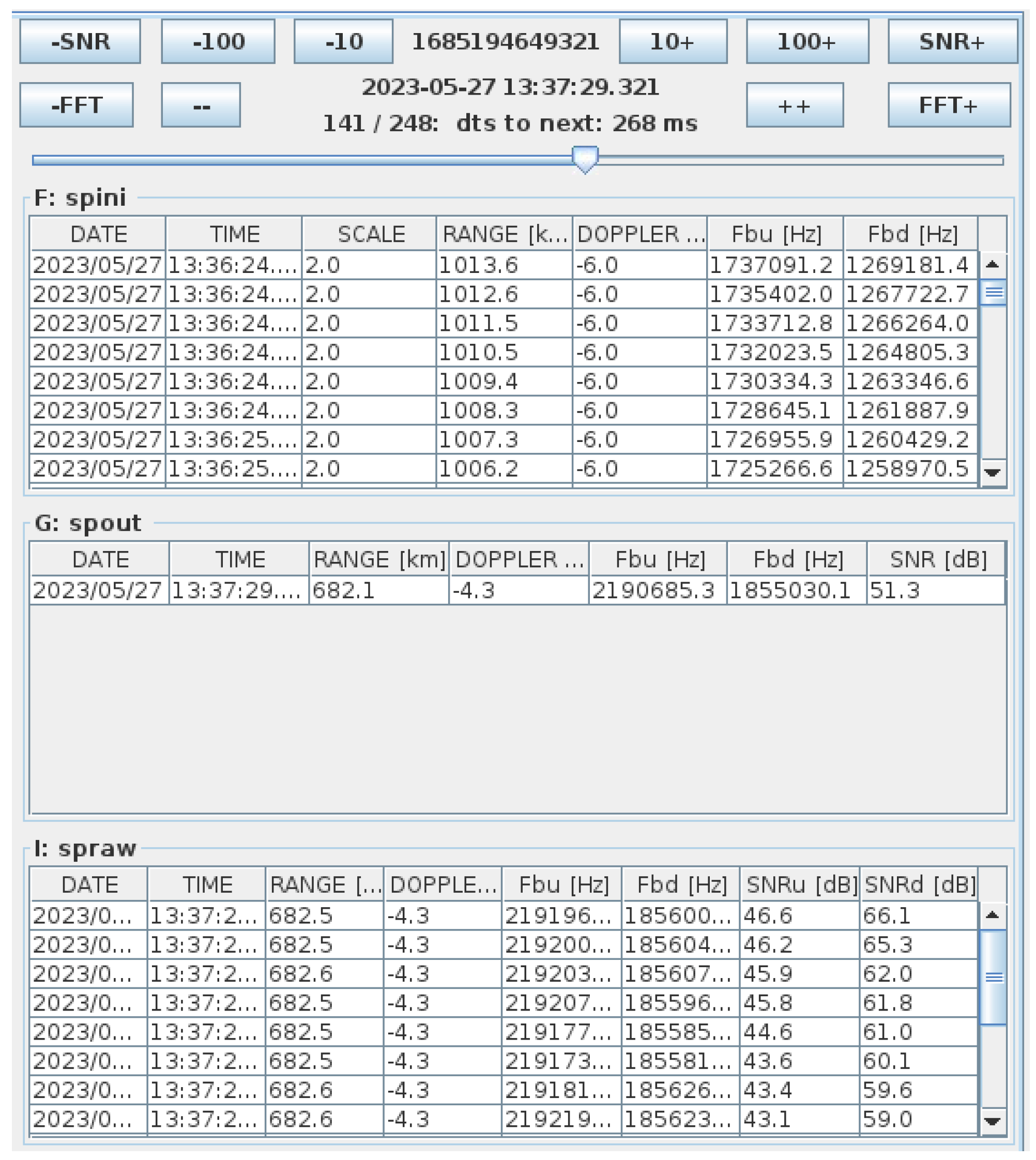Go to previous with the -- button
Viewport: 1036px width, 1160px height.
[201, 105]
